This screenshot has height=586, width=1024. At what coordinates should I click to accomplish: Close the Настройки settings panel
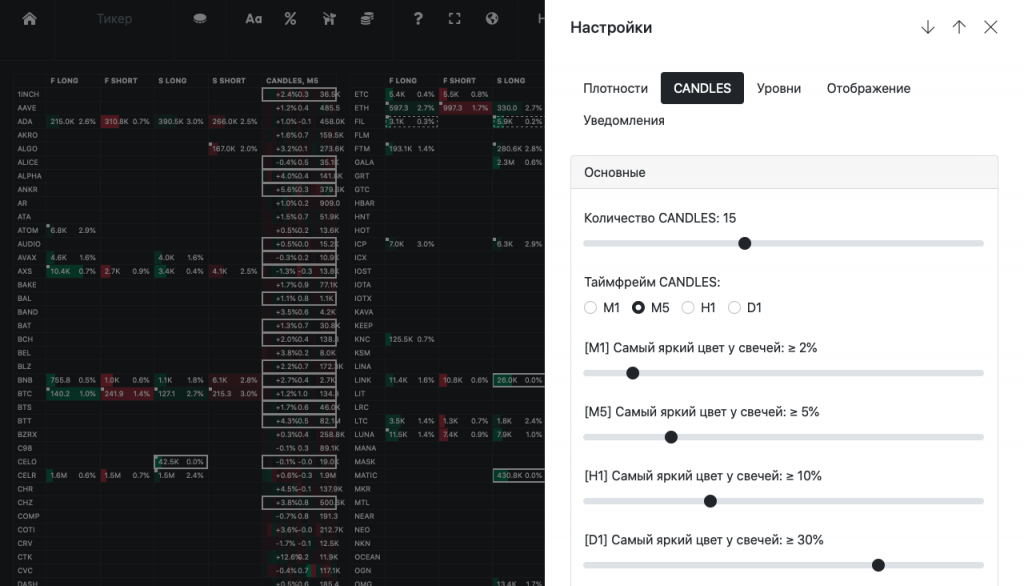point(991,27)
